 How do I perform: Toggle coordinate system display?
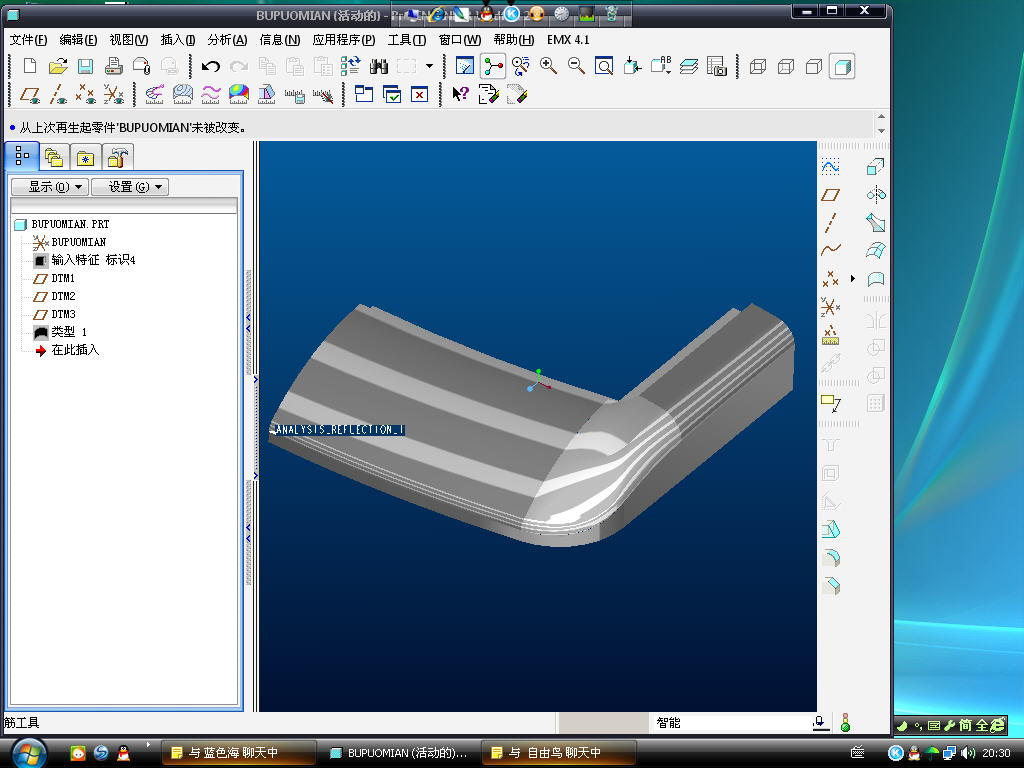click(114, 95)
